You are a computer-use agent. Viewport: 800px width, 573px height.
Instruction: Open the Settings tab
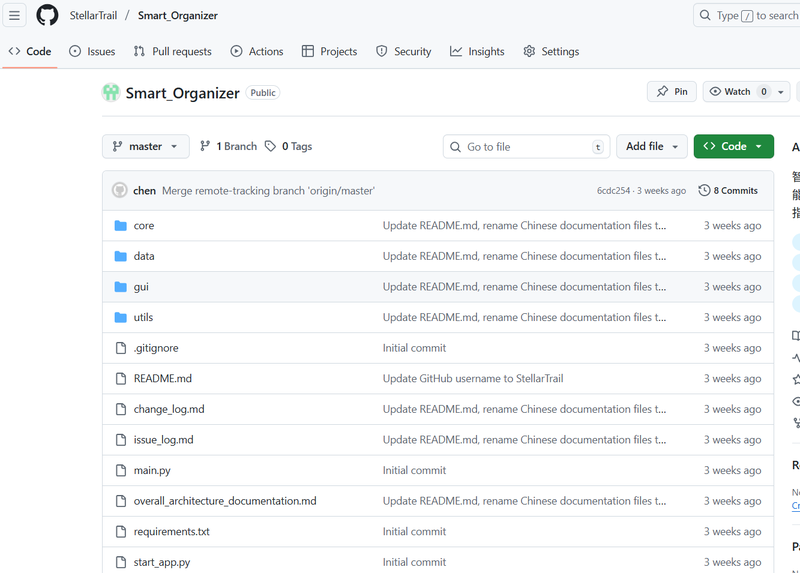click(551, 51)
